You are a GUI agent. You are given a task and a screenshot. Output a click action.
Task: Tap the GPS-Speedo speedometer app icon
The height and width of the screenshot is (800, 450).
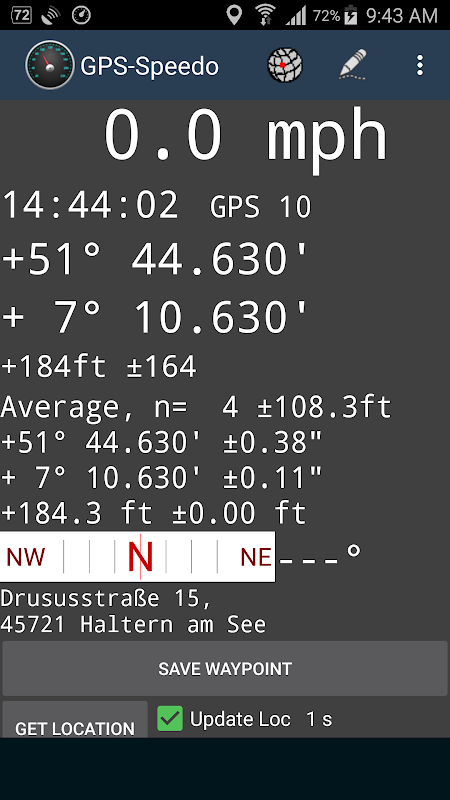[x=49, y=65]
